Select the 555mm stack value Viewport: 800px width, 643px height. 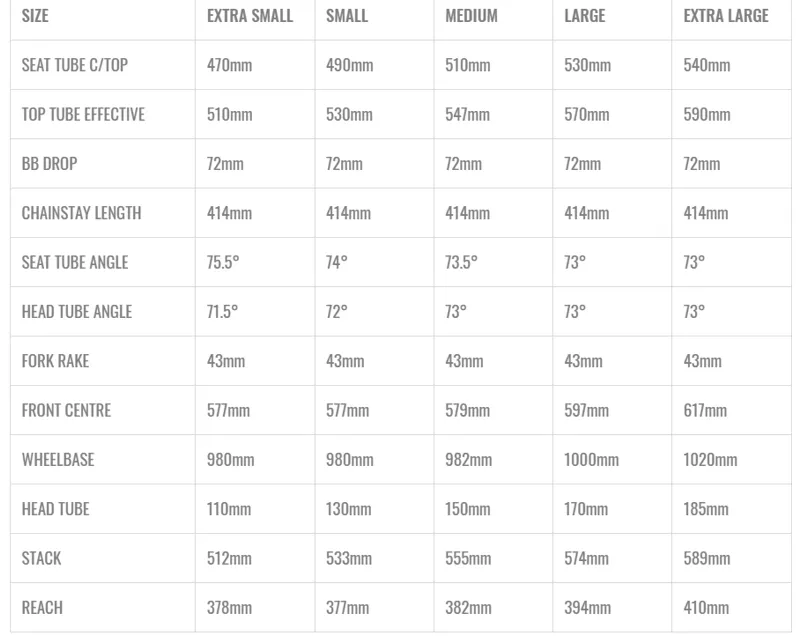[468, 558]
